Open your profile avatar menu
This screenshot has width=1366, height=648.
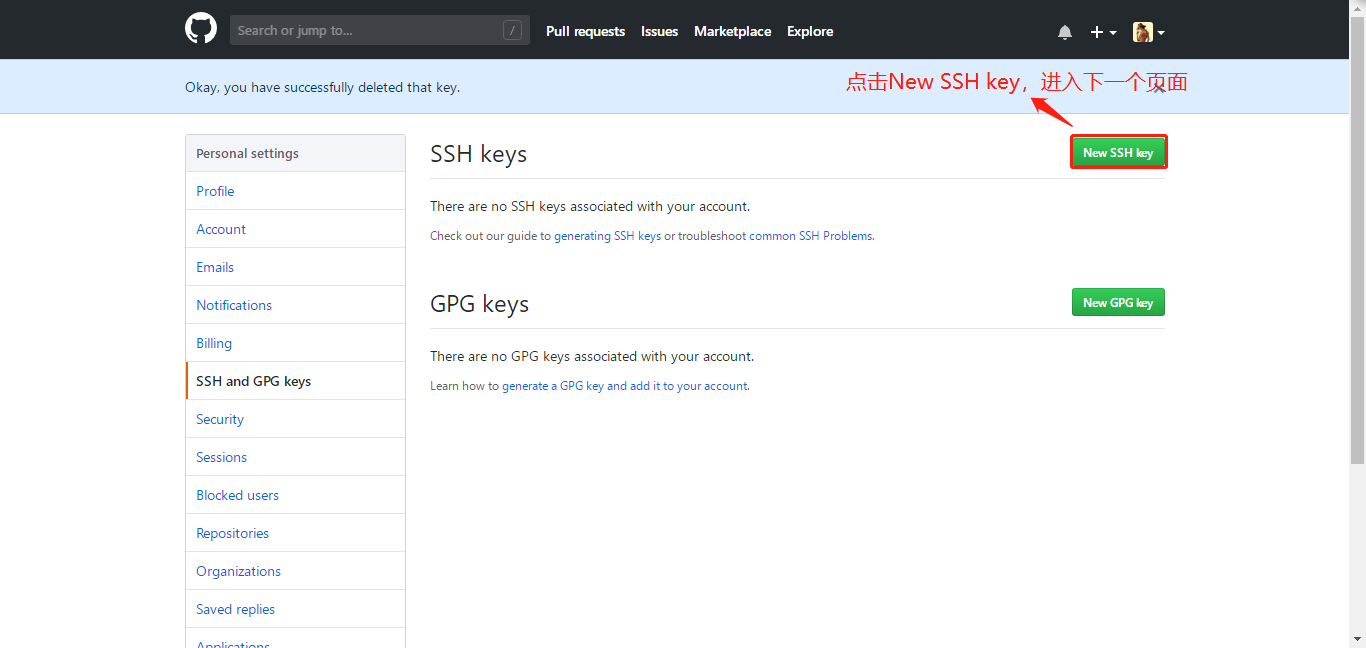(1143, 32)
